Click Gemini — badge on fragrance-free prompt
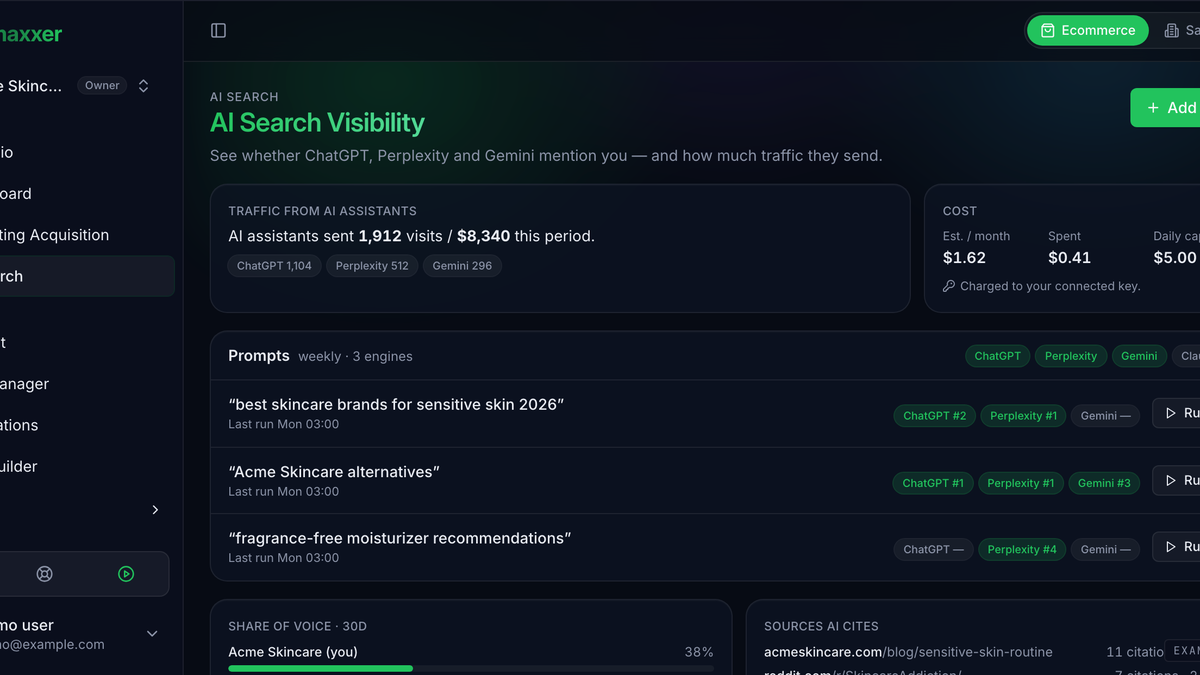Image resolution: width=1200 pixels, height=675 pixels. coord(1105,549)
